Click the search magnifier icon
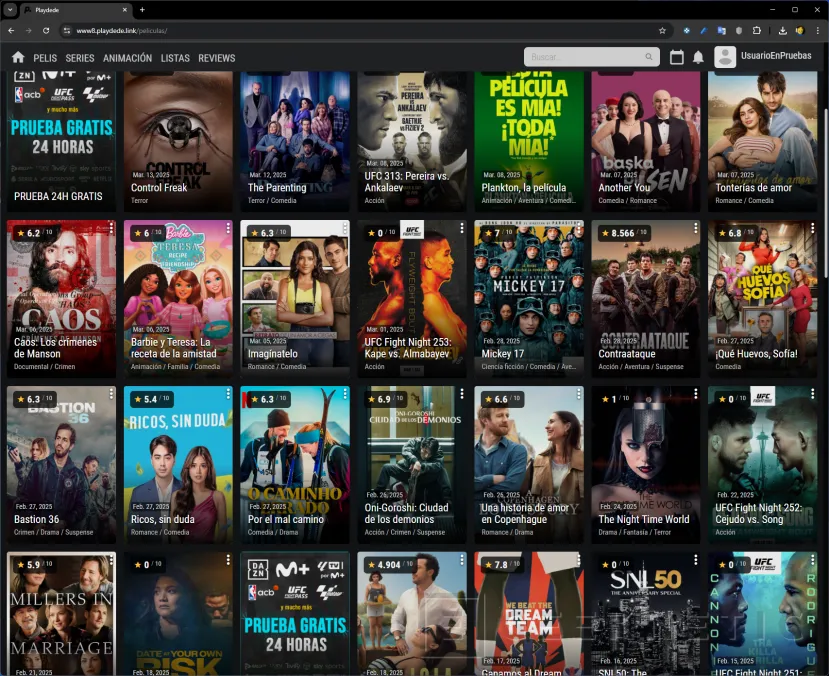 tap(649, 57)
